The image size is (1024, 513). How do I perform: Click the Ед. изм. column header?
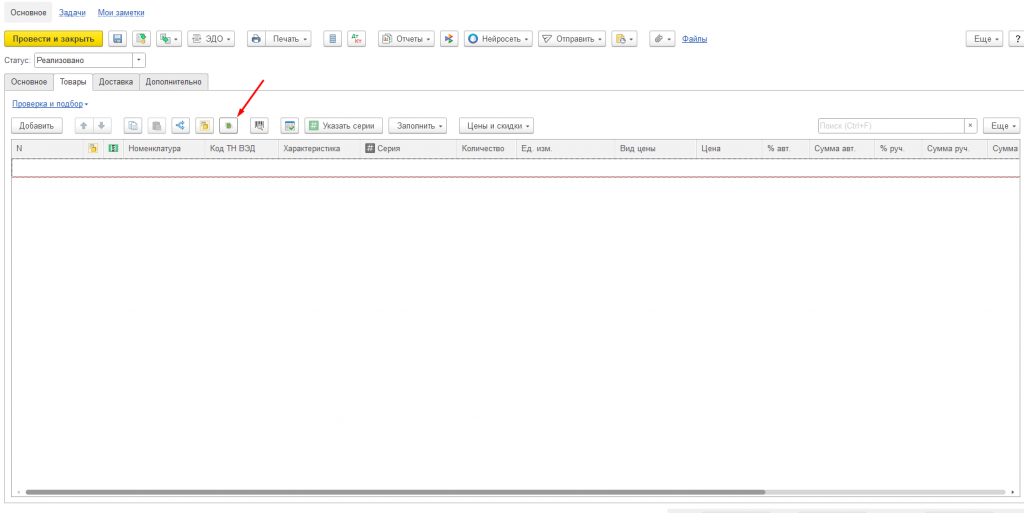[x=565, y=149]
